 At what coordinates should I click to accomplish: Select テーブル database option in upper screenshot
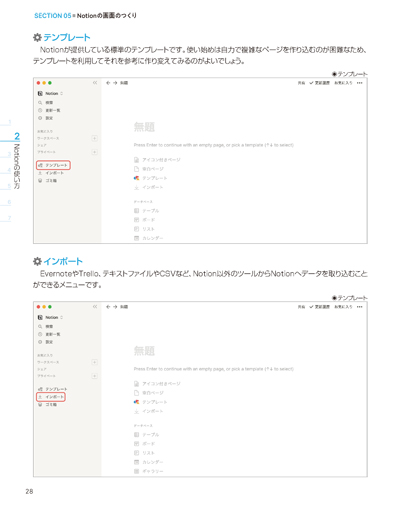(147, 211)
